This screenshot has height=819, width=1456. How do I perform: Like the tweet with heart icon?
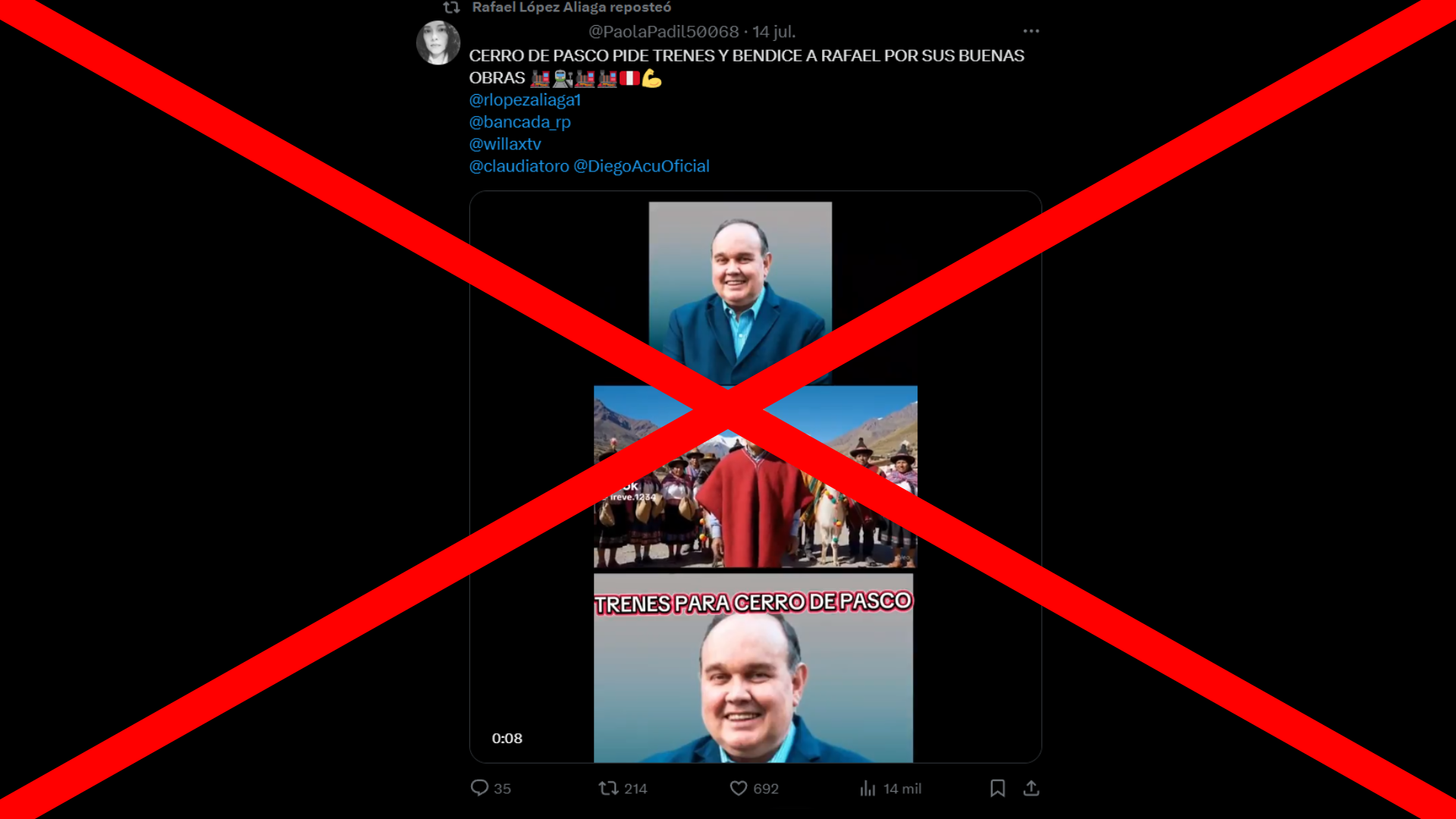(x=739, y=788)
